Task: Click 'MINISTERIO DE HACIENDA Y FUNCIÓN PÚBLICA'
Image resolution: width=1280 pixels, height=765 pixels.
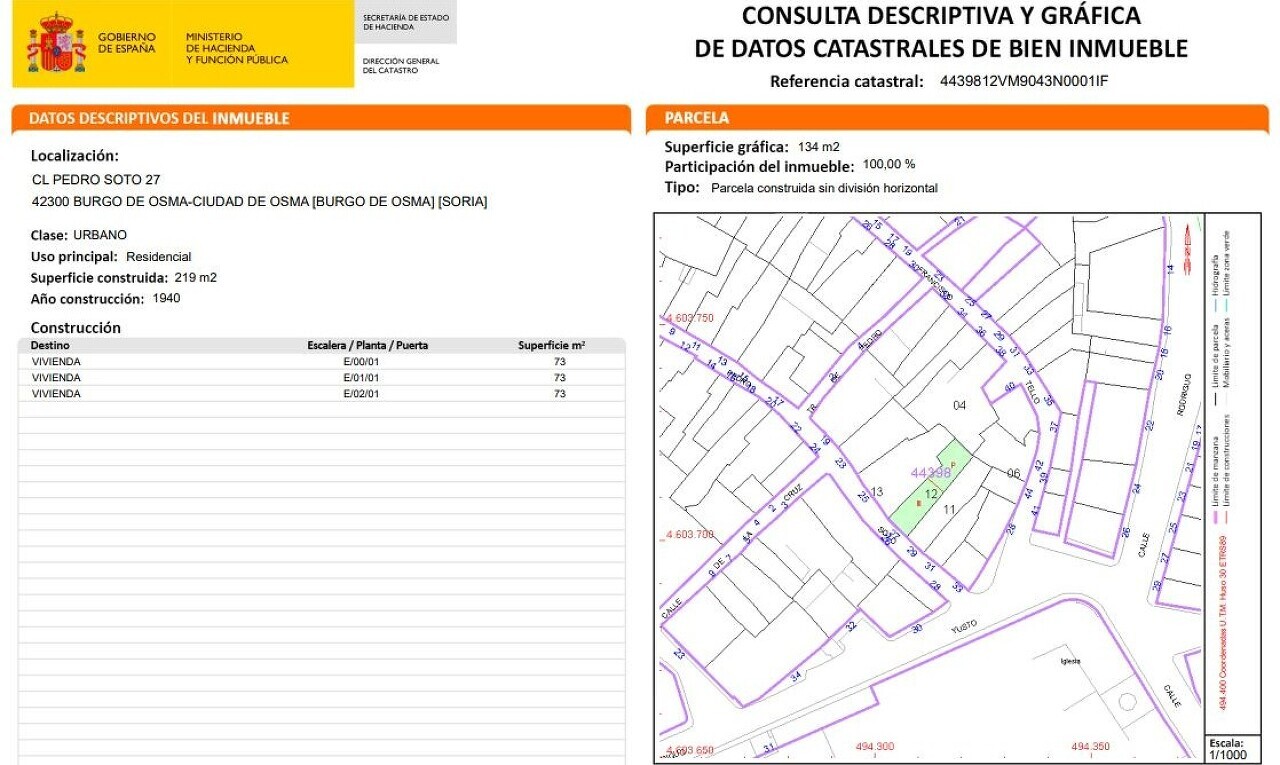Action: click(236, 48)
